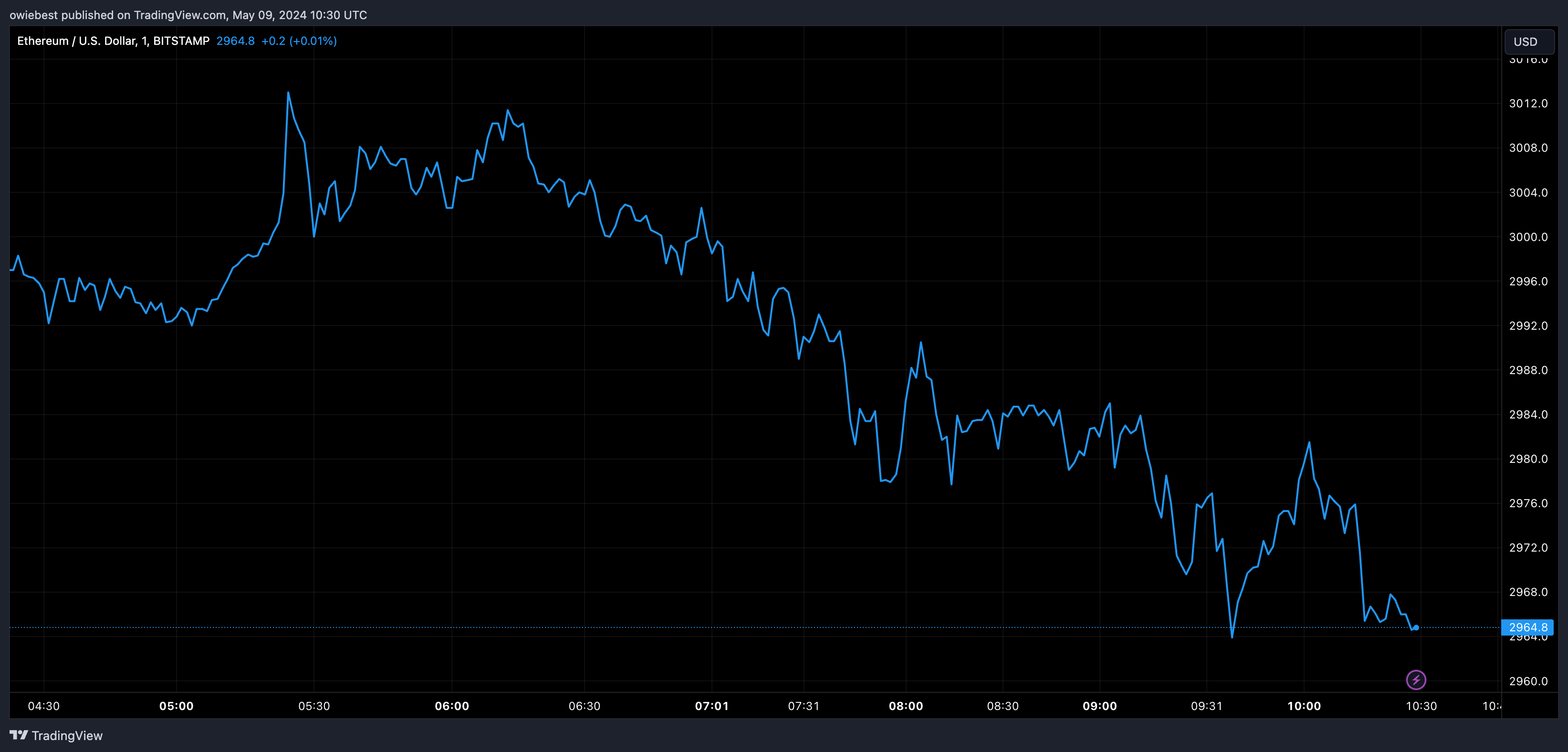Click the 09:00 time axis label
The image size is (1568, 752).
coord(1099,706)
